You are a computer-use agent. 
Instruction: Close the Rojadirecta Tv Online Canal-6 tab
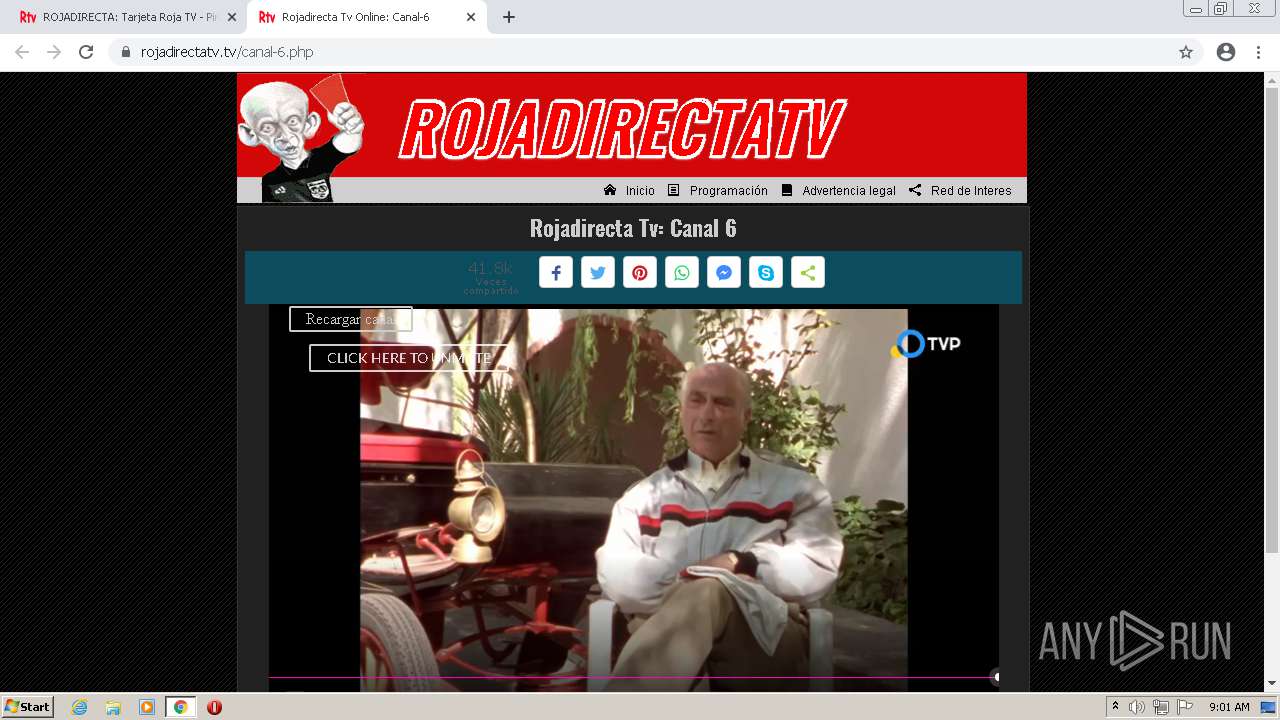(x=471, y=17)
